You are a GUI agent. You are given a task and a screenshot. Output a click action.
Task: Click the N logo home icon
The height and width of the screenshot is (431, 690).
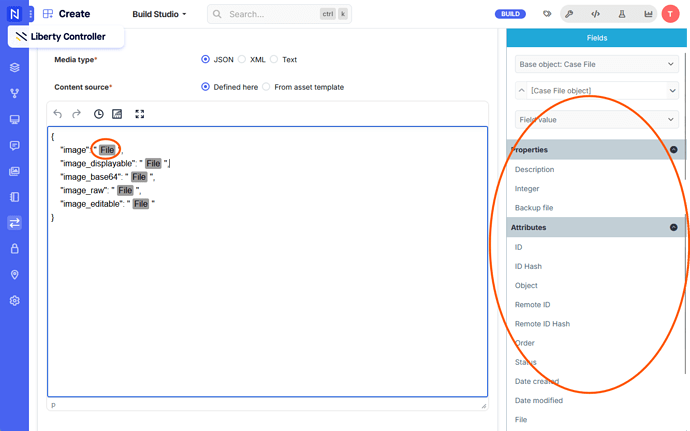coord(14,14)
